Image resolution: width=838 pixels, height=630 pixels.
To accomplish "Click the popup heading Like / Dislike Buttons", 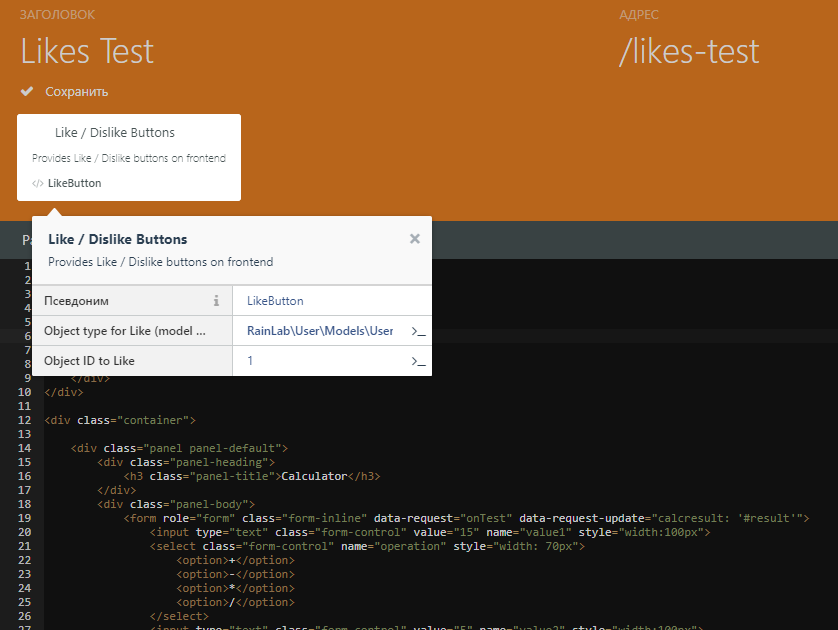I will click(118, 239).
